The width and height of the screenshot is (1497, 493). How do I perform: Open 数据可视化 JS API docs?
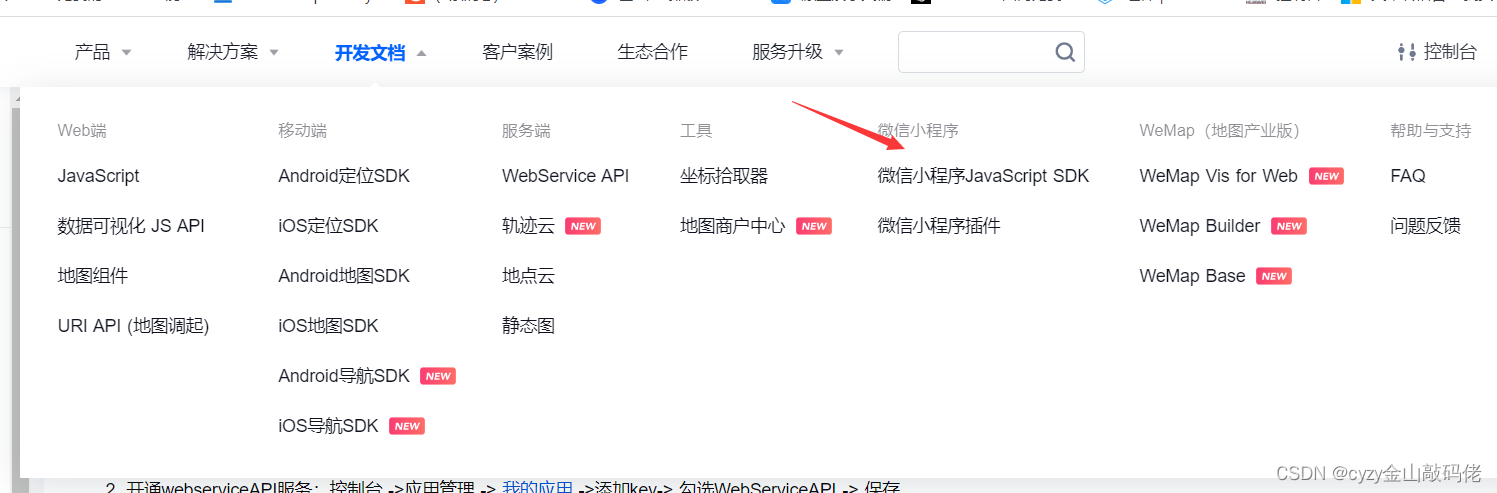[x=131, y=226]
